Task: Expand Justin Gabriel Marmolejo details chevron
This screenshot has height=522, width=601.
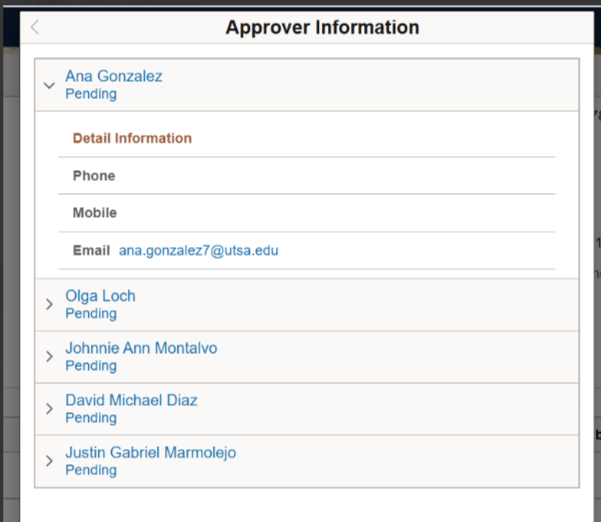Action: click(49, 461)
